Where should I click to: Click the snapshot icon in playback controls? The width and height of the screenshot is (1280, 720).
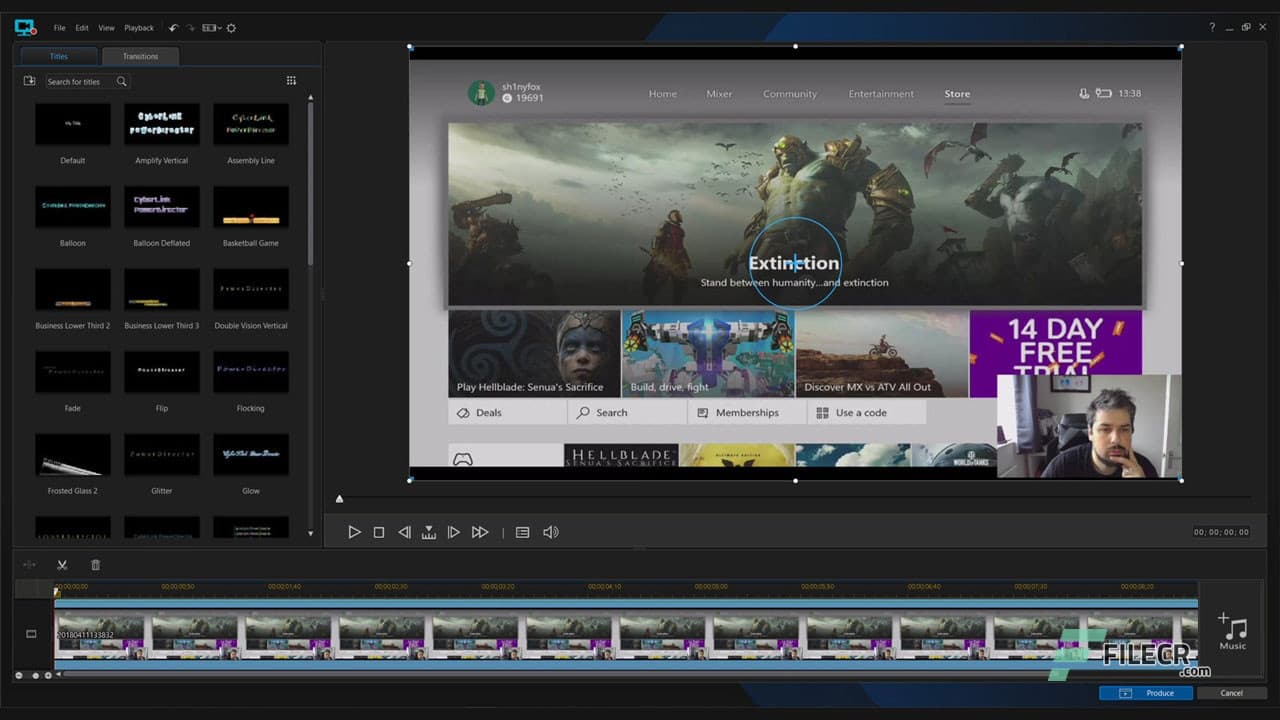tap(429, 532)
